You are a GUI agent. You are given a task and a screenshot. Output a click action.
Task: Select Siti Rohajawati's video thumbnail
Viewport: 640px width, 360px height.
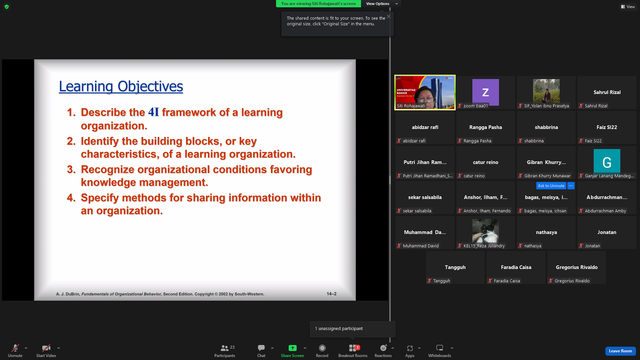[425, 92]
